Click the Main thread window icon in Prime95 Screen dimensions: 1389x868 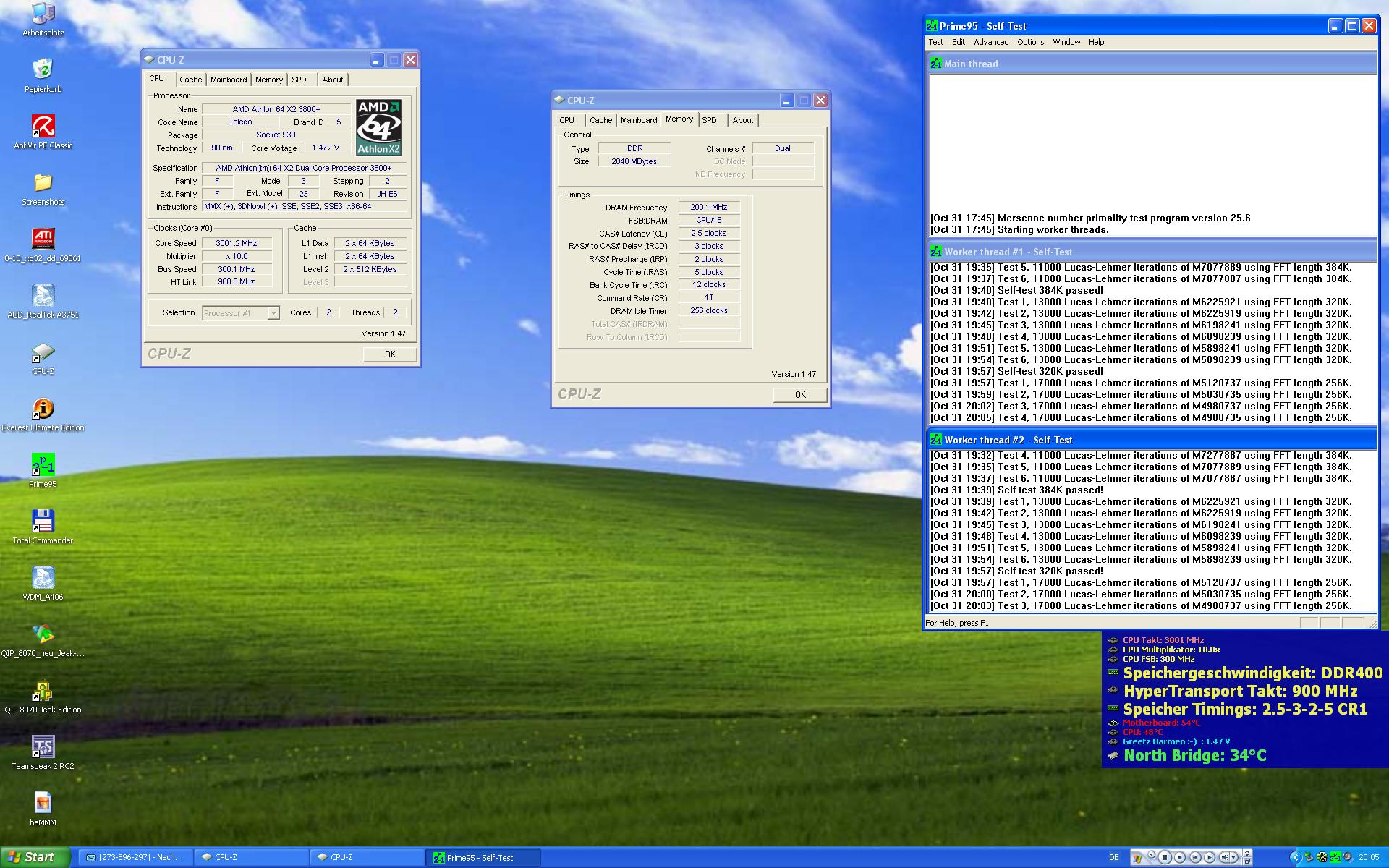(x=936, y=64)
